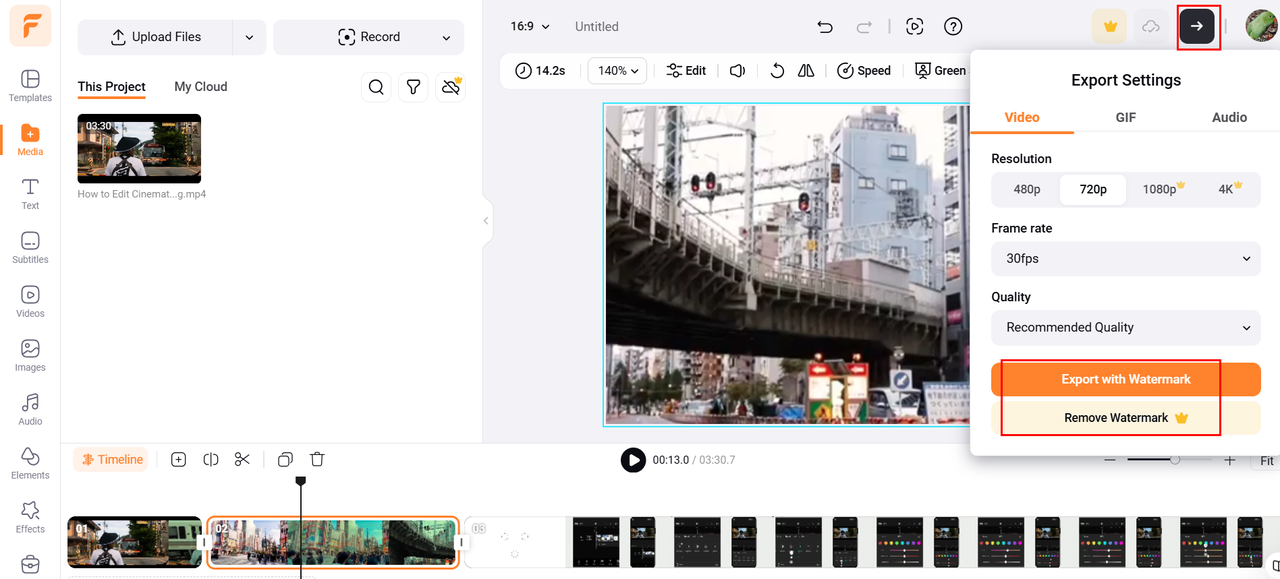Select the Audio export tab
This screenshot has height=579, width=1280.
[1229, 117]
